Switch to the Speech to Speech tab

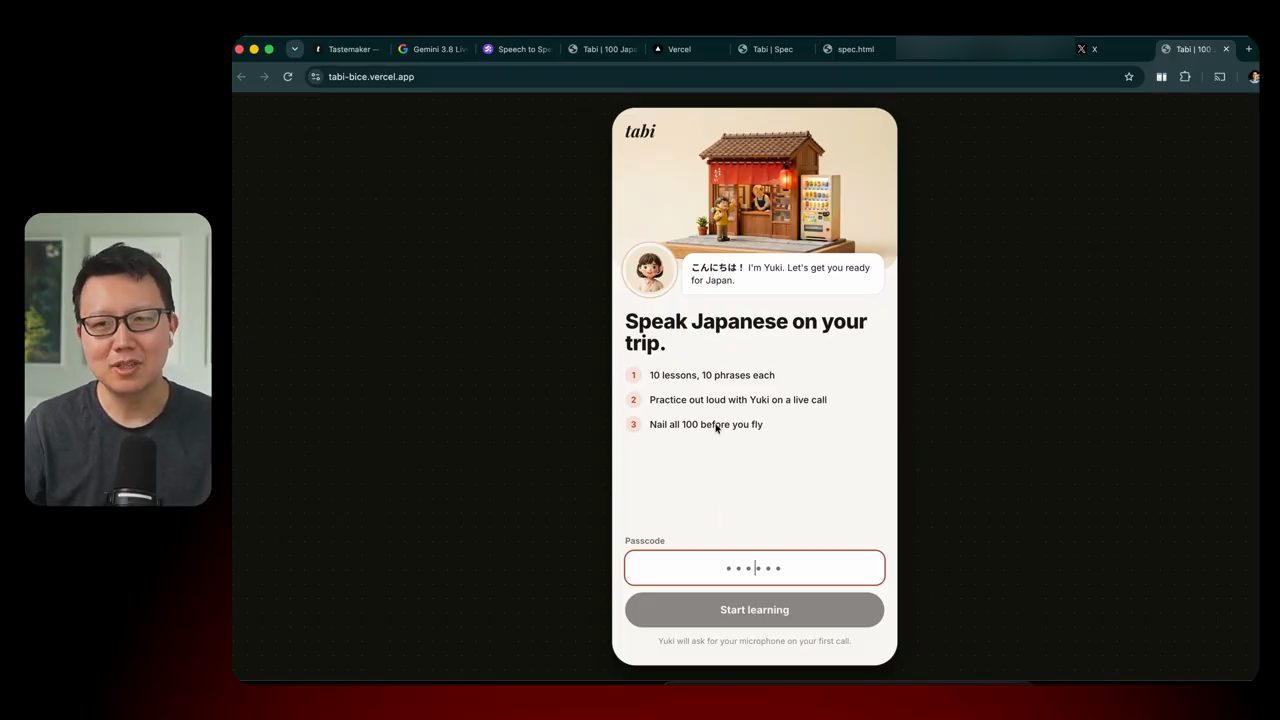pos(517,49)
